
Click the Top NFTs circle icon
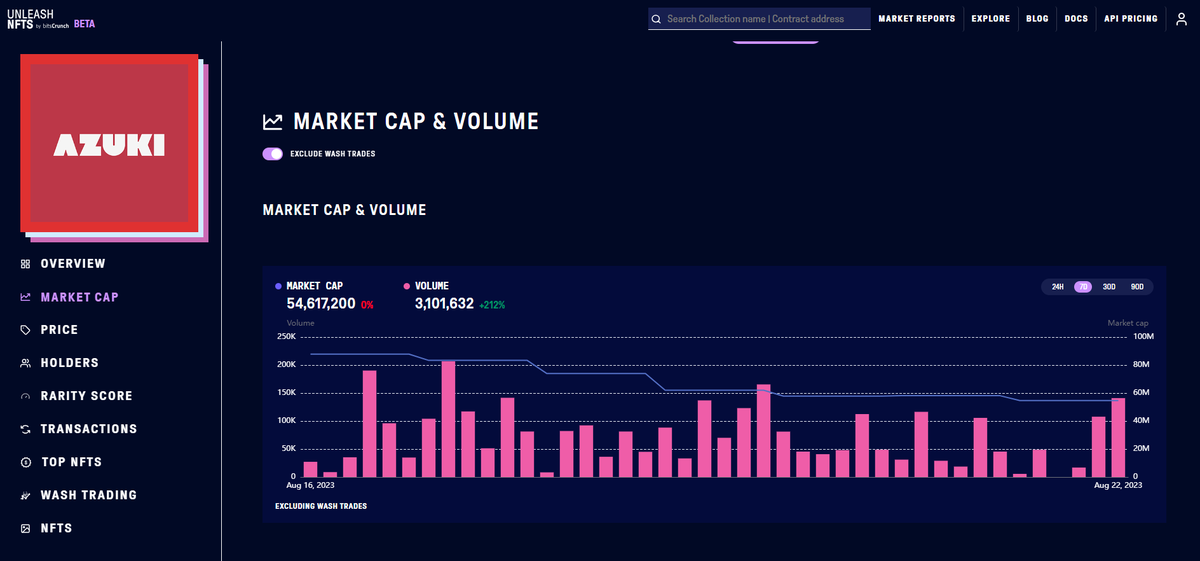pyautogui.click(x=25, y=462)
